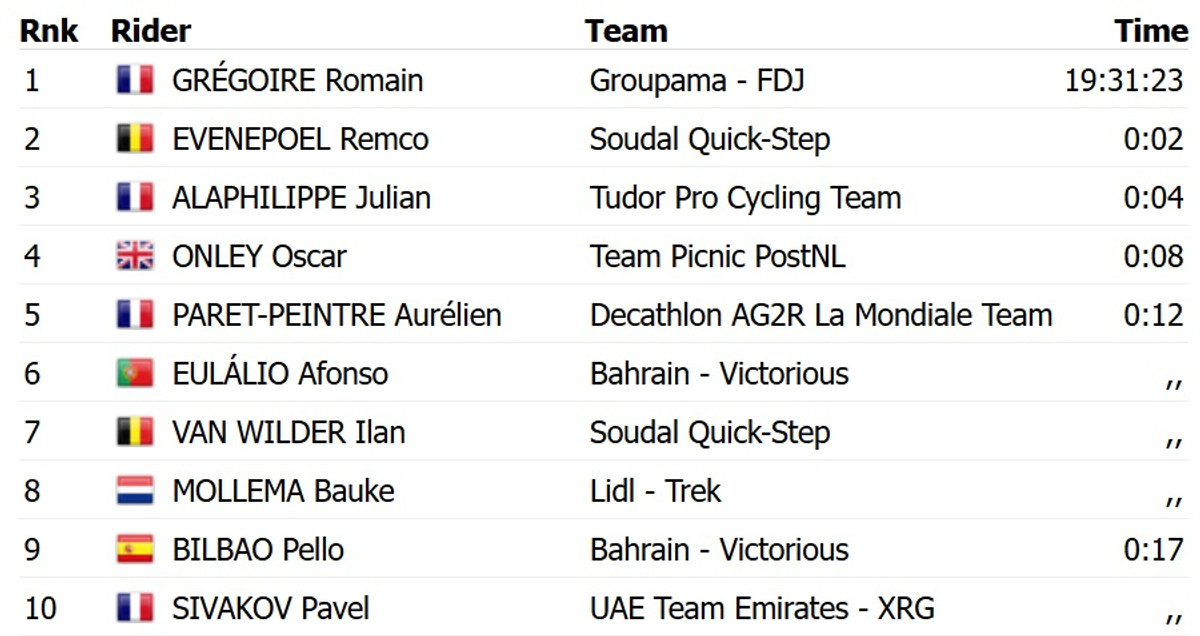Click the Belgian flag next to EVENEPOEL Remco
1200x636 pixels.
pyautogui.click(x=135, y=139)
